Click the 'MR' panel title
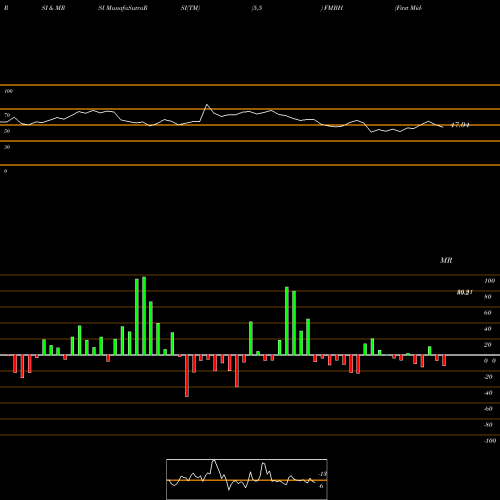Viewport: 500px width, 500px height. [446, 260]
